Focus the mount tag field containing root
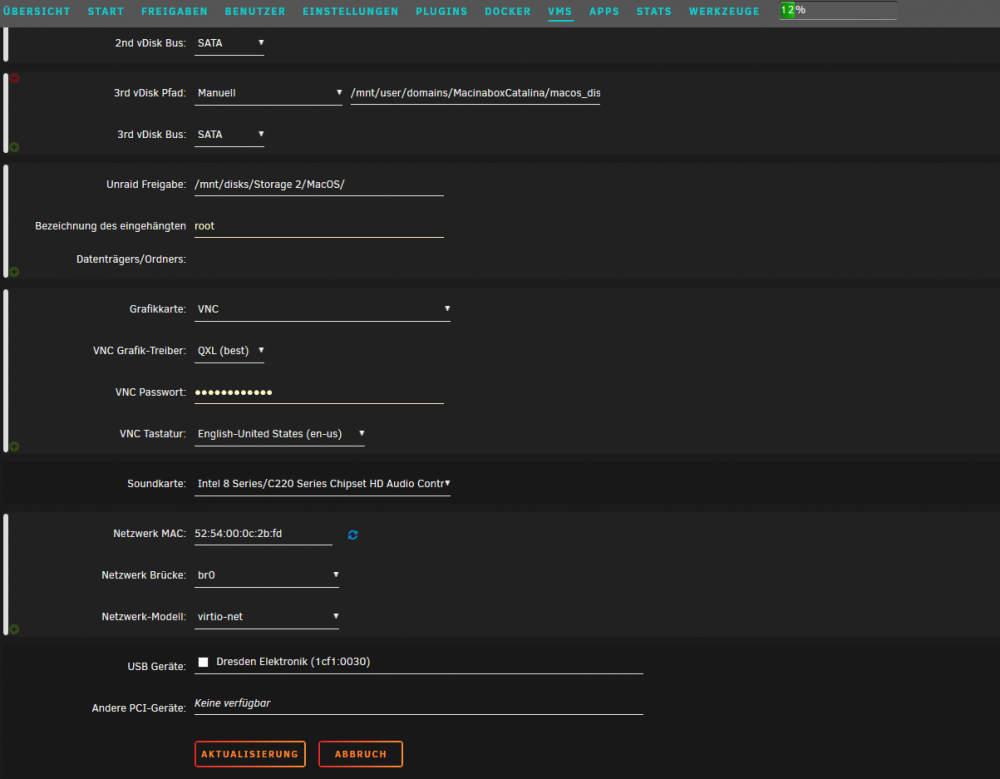Viewport: 1000px width, 779px height. [319, 226]
